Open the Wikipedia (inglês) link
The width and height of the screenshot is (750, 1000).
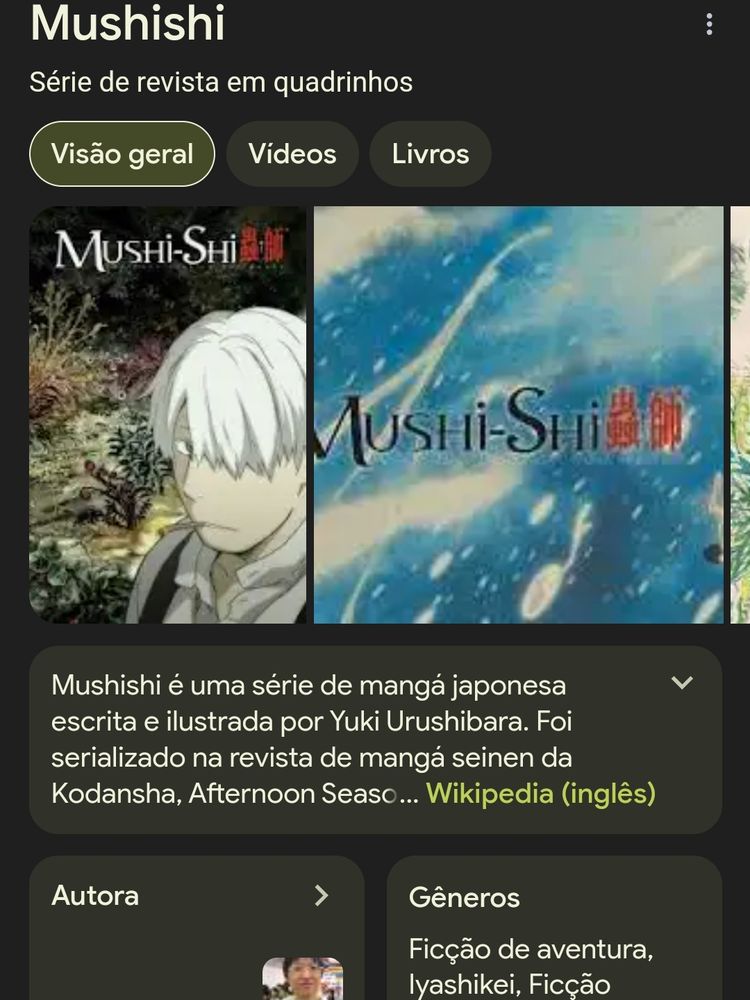[541, 793]
